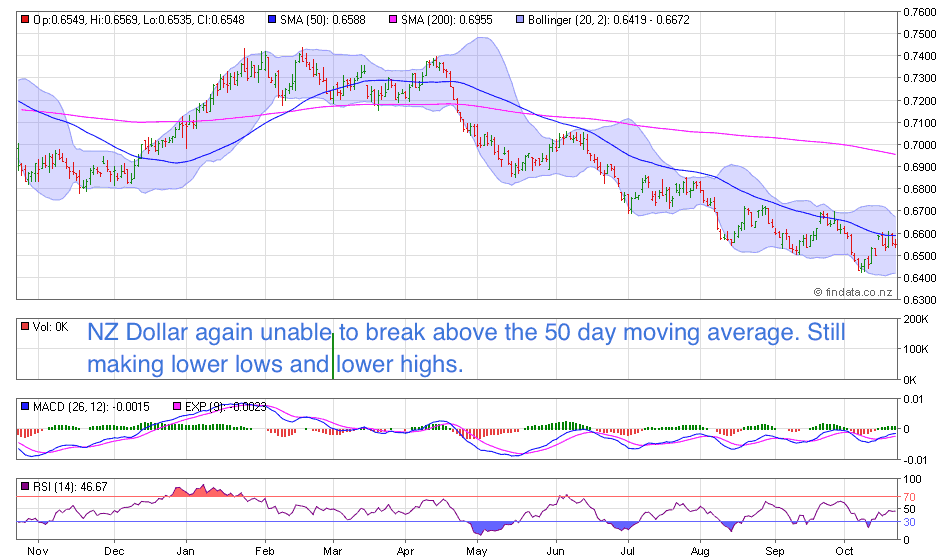This screenshot has width=940, height=560.
Task: Click the 0.01 MACD axis value
Action: (x=915, y=399)
